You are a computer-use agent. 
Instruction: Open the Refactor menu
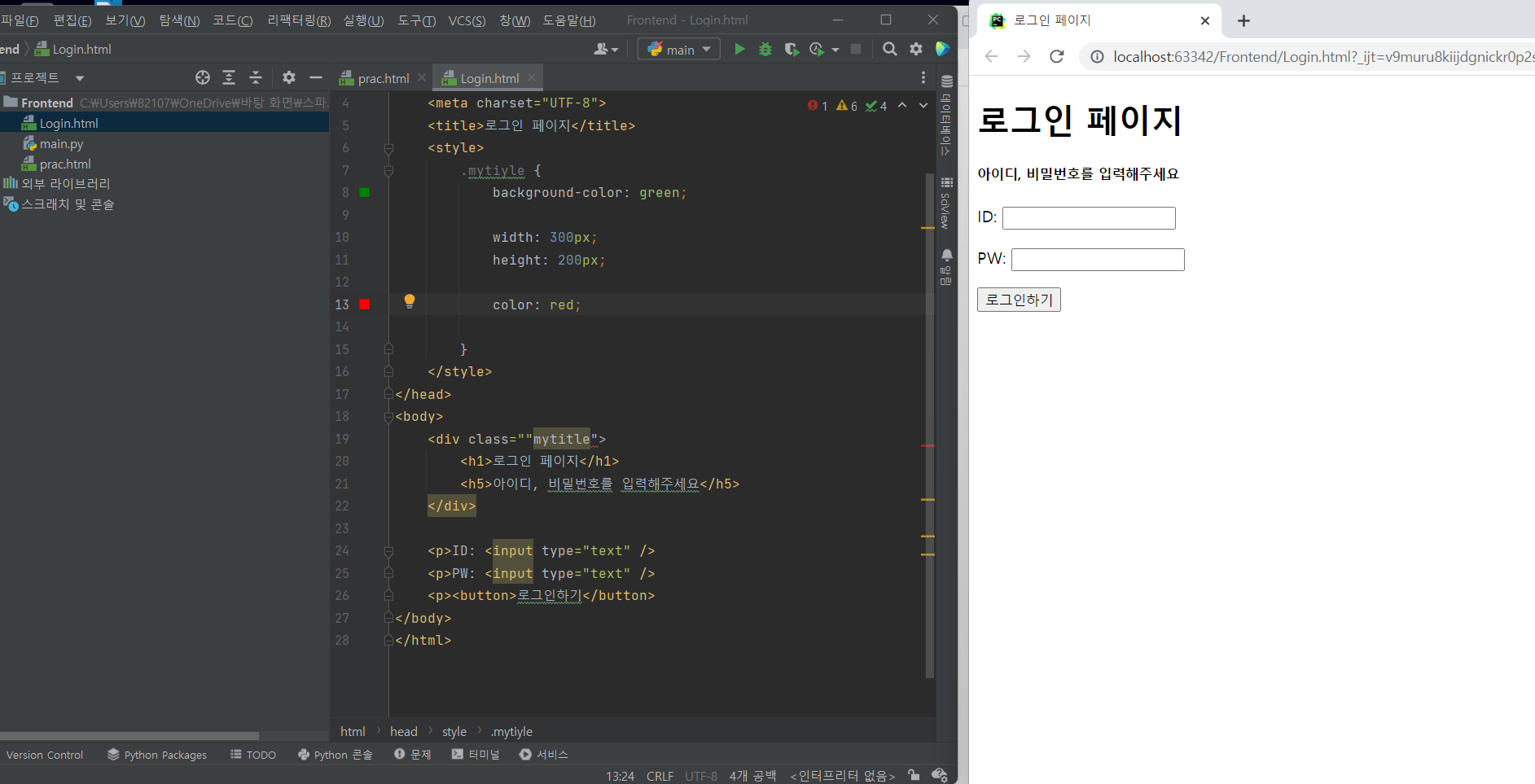(x=299, y=20)
